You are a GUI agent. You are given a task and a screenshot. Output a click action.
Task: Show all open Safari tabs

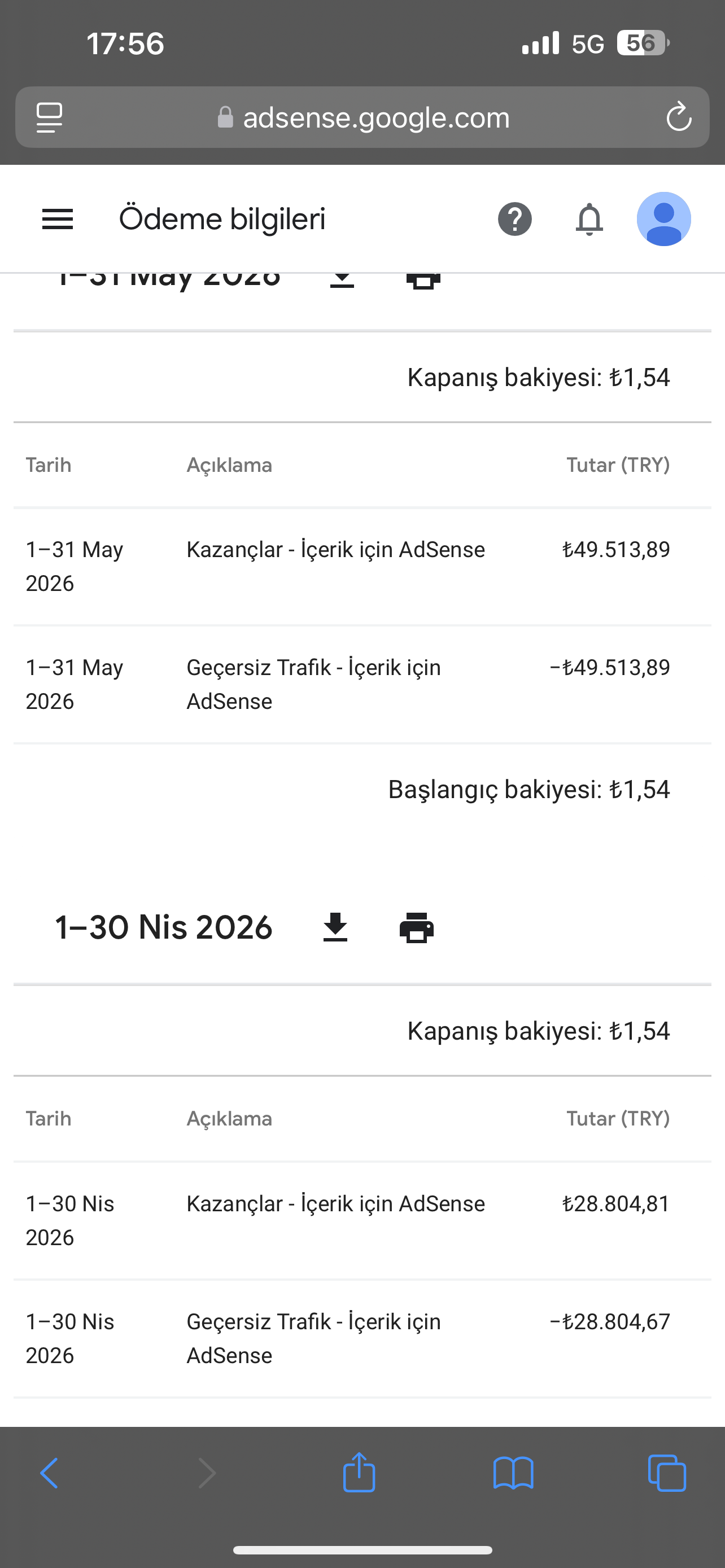667,1473
